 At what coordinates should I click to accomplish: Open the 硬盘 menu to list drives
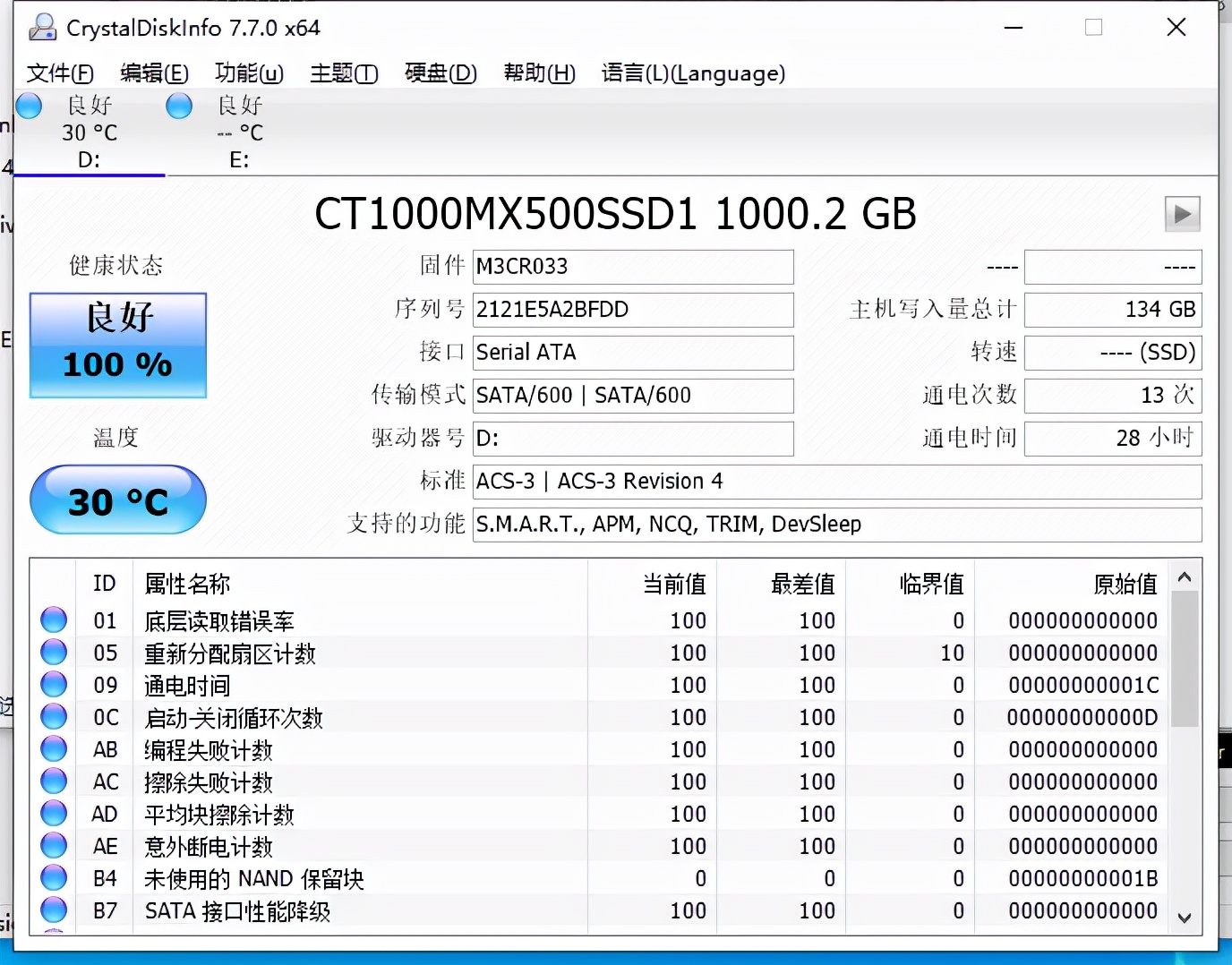440,73
